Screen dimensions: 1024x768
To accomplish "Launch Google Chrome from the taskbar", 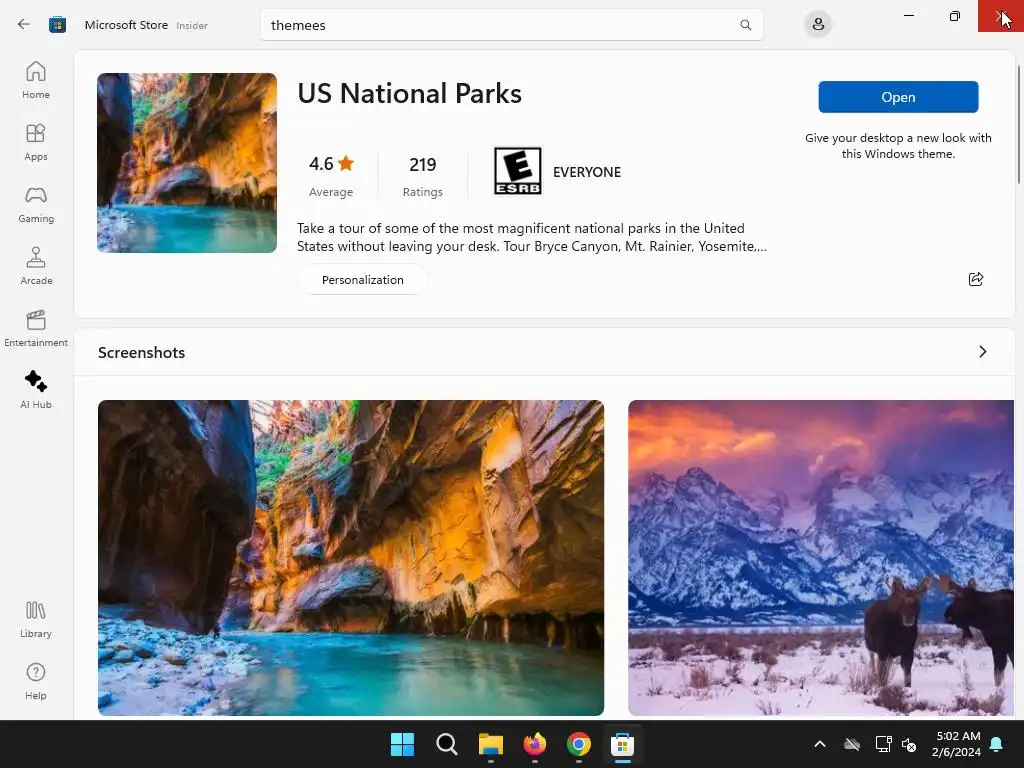I will click(x=579, y=744).
